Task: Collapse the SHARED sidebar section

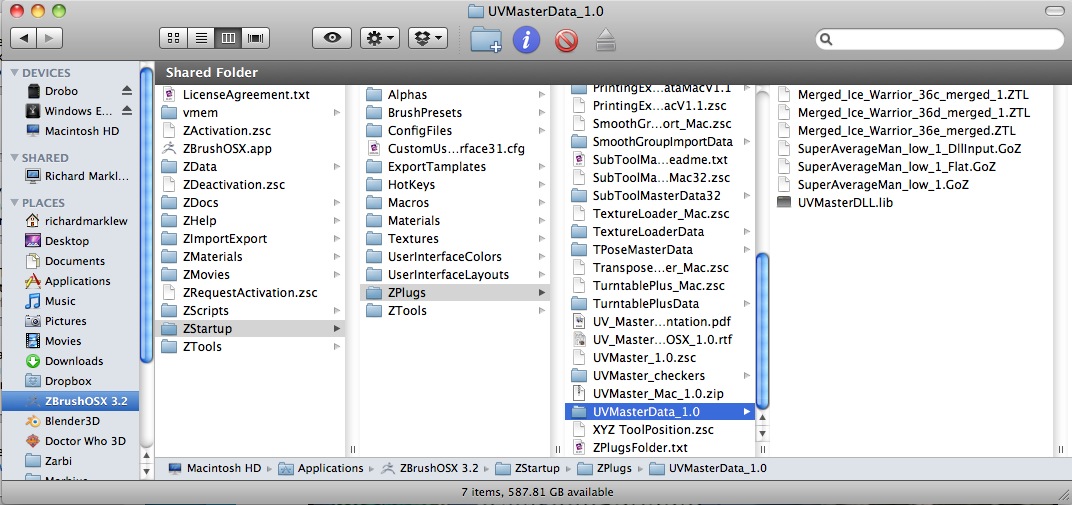Action: (15, 158)
